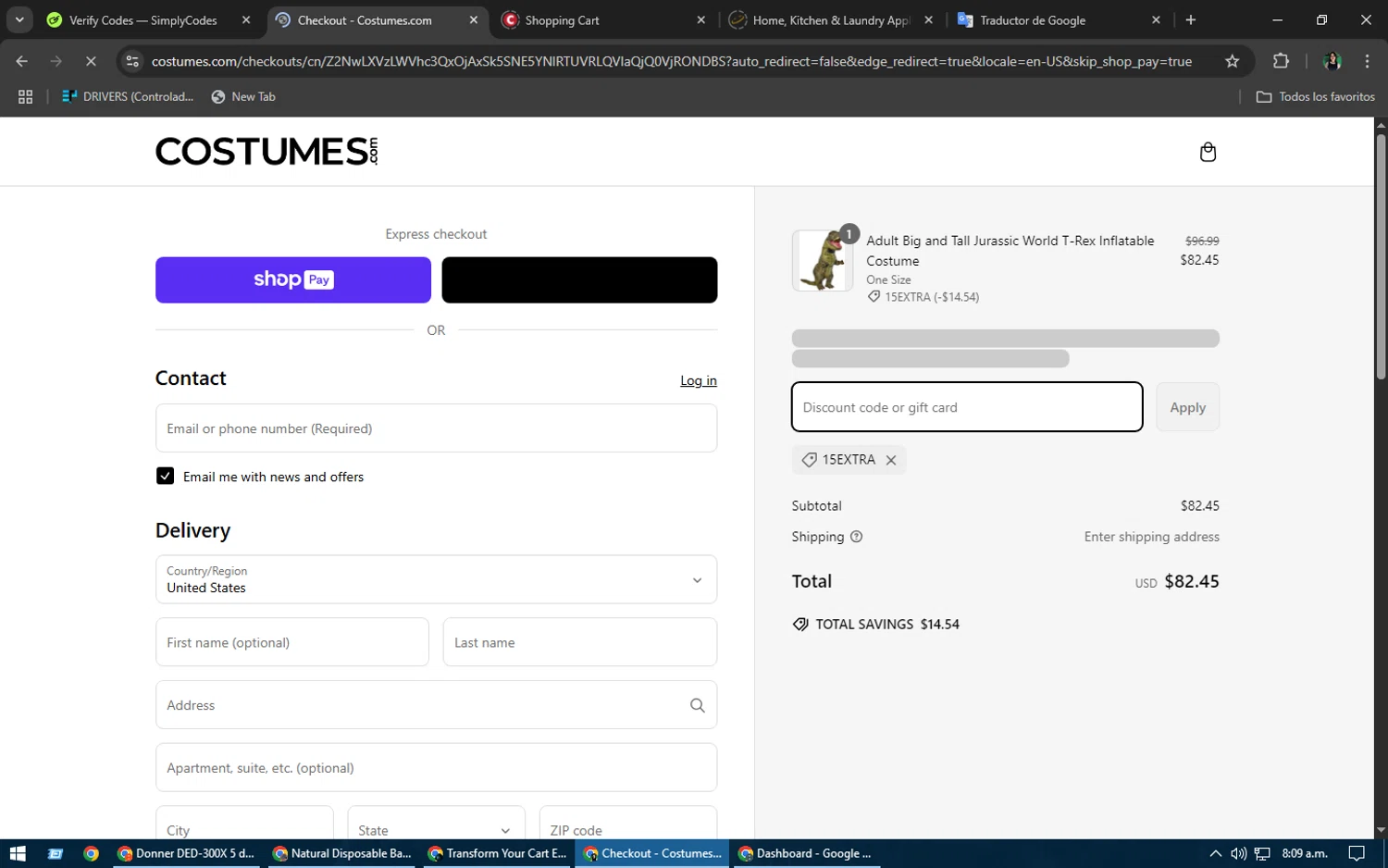Switch to Verify Codes SimplyCodes tab
Screen dimensions: 1388x868
point(143,19)
